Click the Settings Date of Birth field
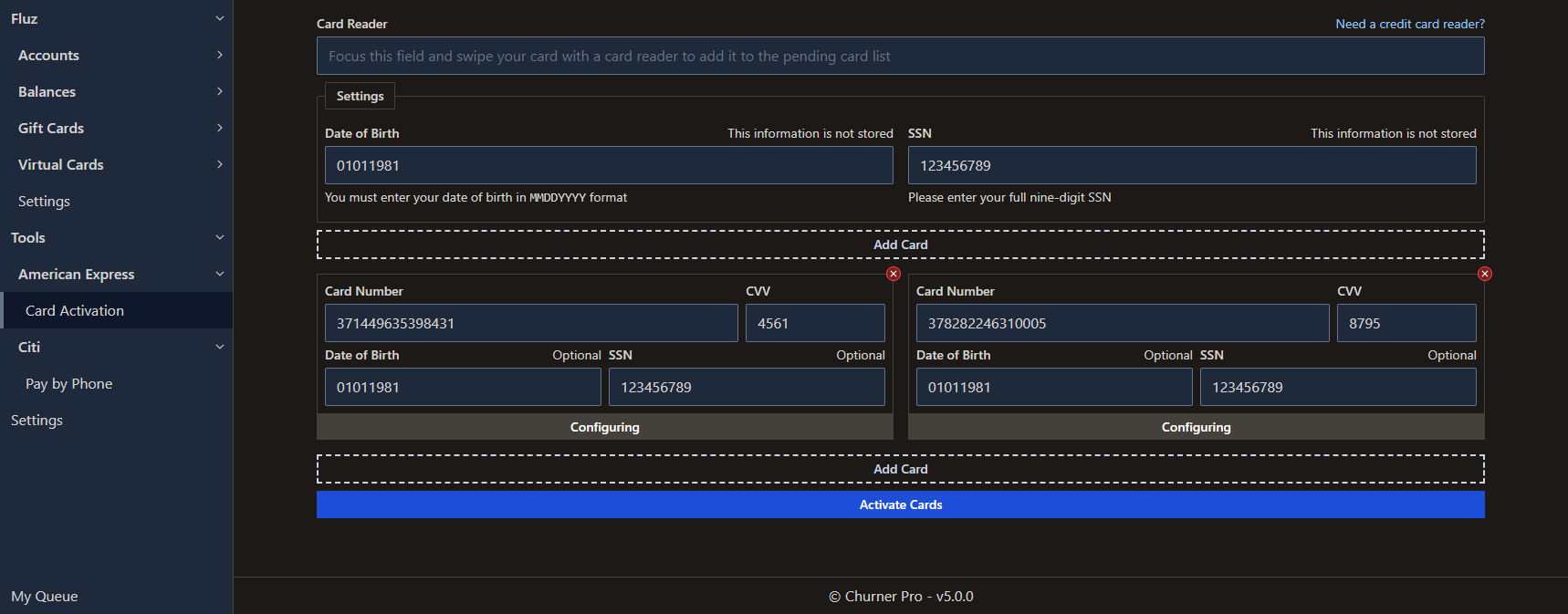The height and width of the screenshot is (614, 1568). click(x=609, y=165)
